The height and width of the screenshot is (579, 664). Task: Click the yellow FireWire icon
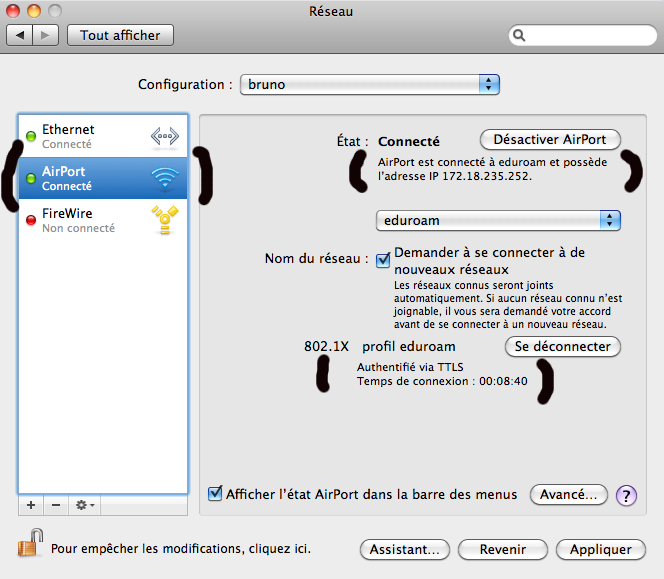163,220
